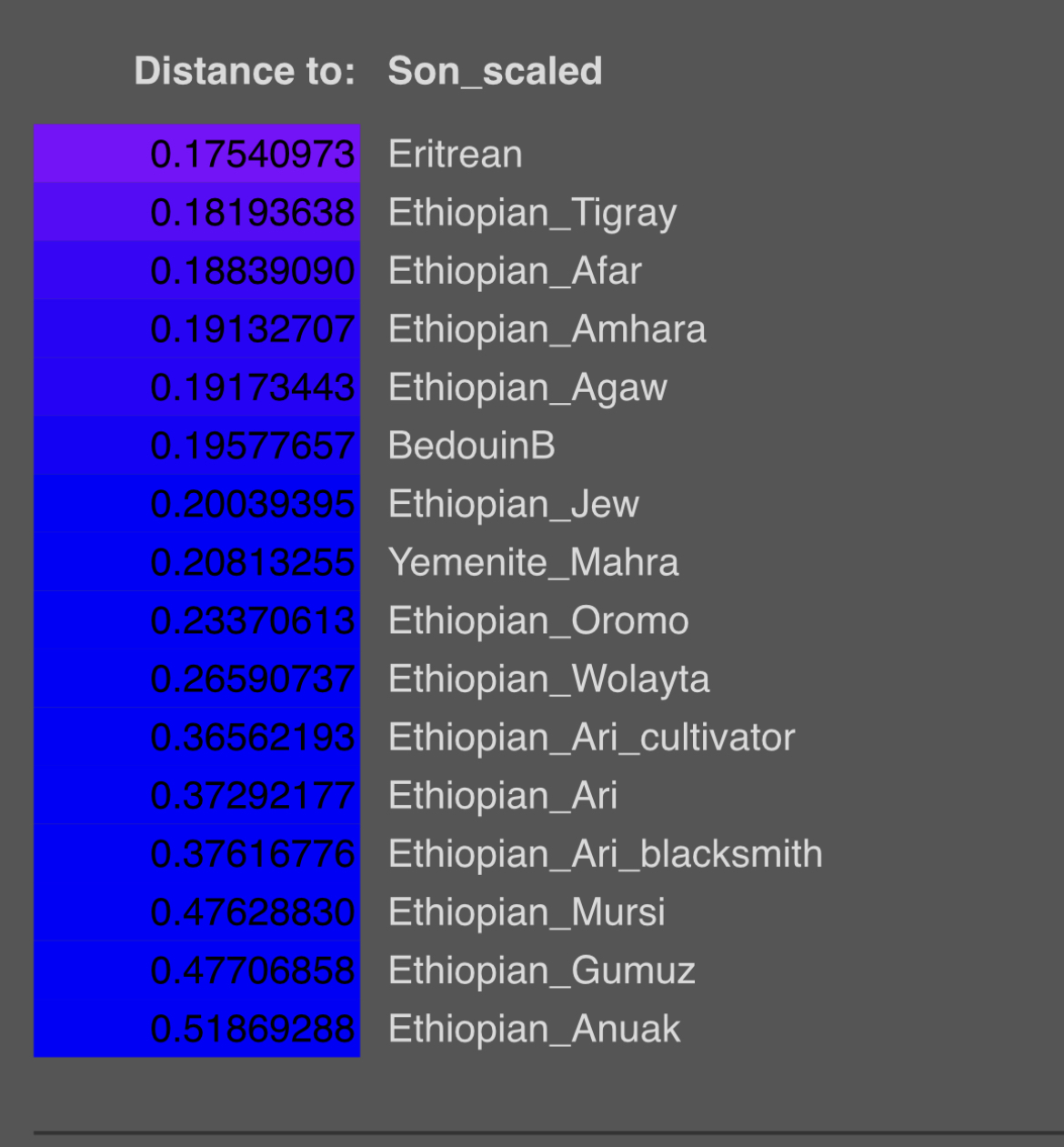Click the 'Distance to:' heading
This screenshot has width=1064, height=1147.
pos(245,71)
